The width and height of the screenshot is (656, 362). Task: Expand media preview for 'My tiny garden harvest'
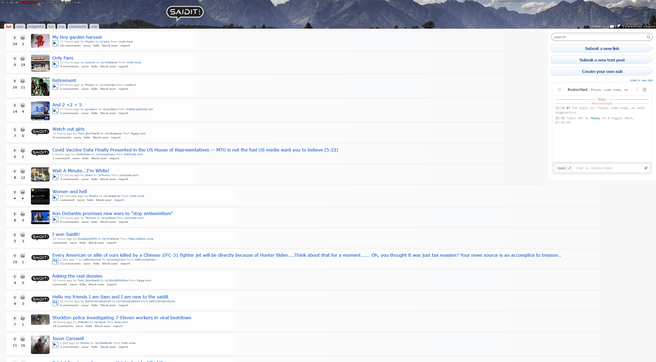tap(55, 43)
